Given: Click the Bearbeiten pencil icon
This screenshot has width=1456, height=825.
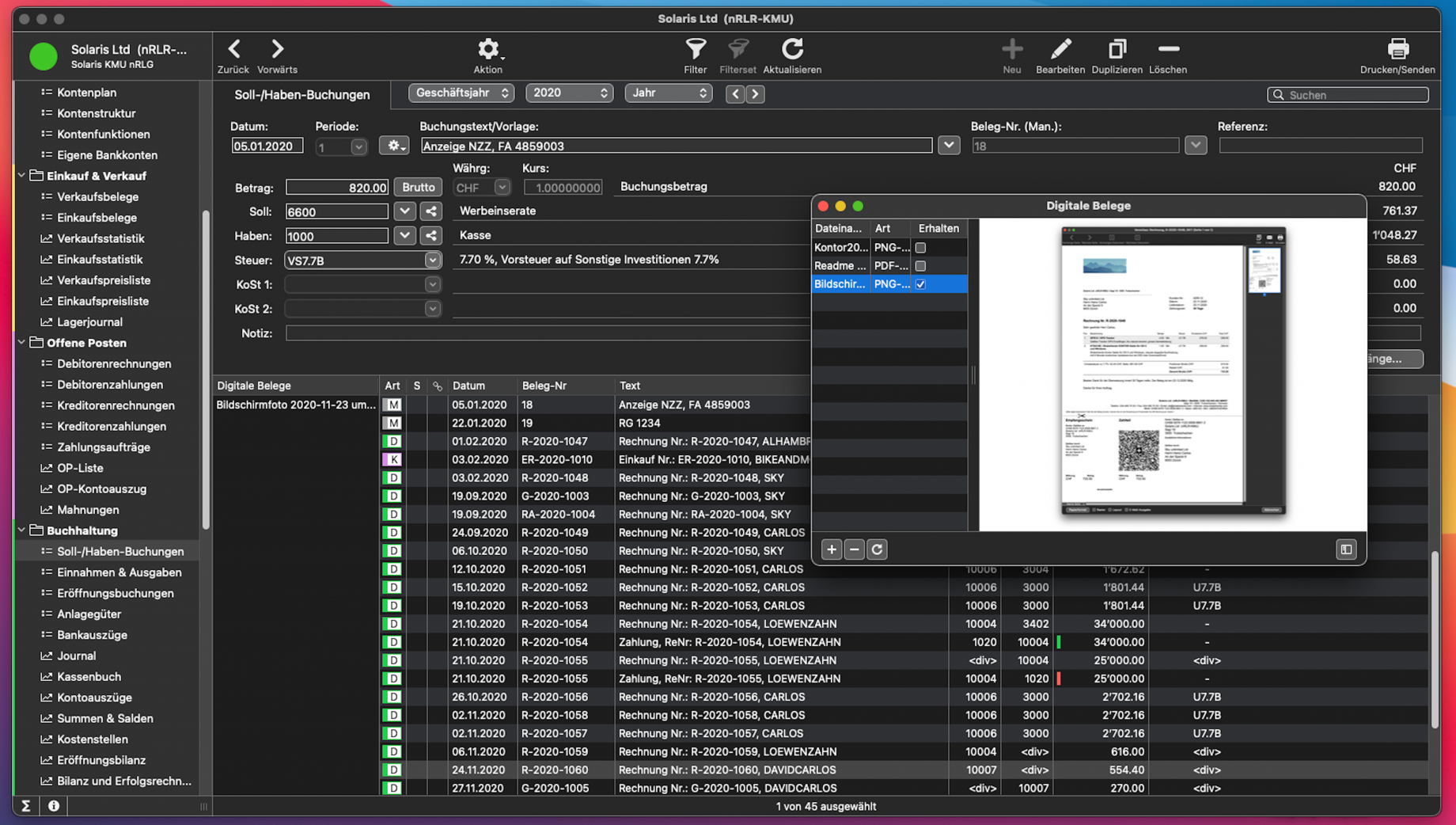Looking at the screenshot, I should click(1060, 50).
